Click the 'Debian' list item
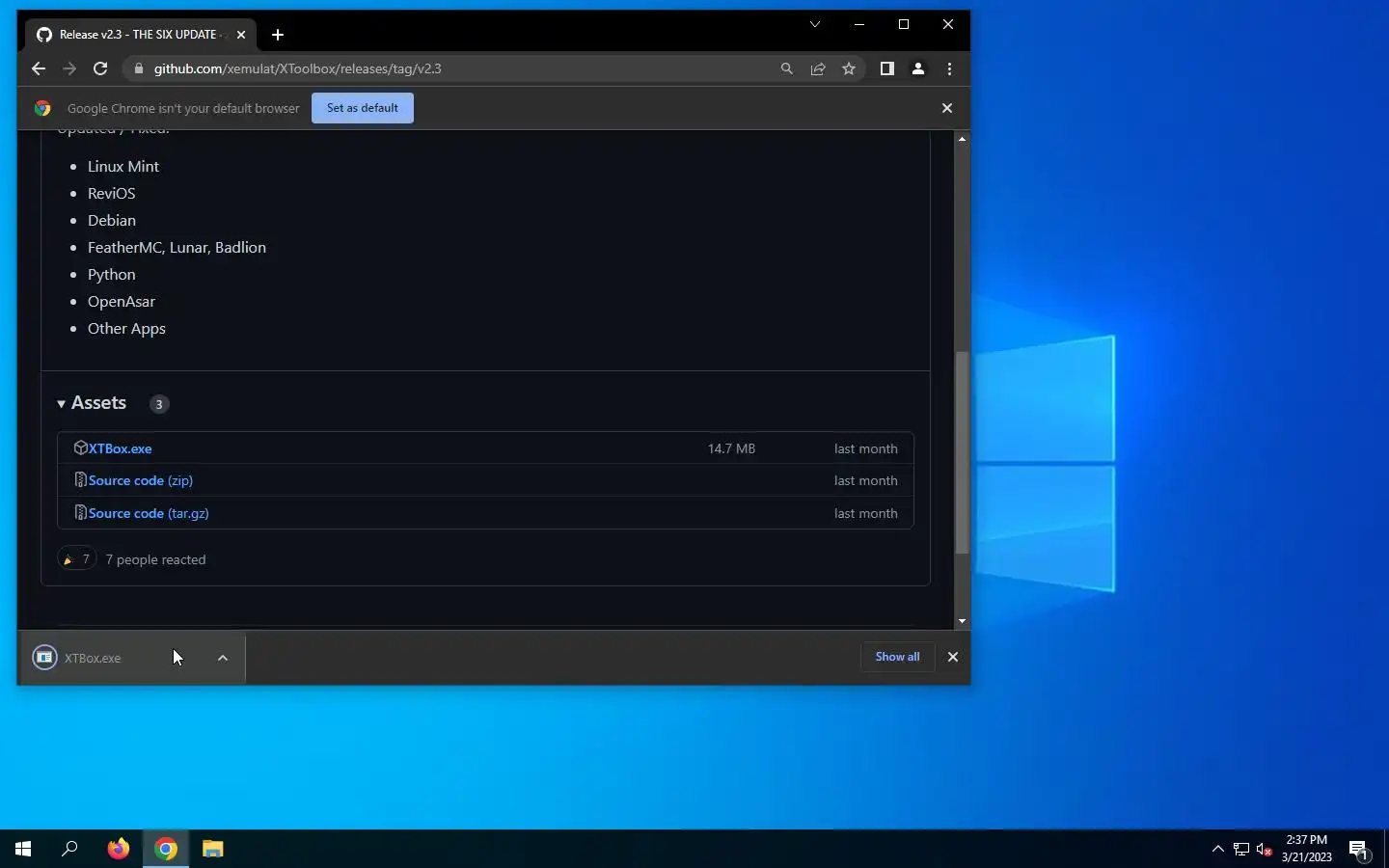 click(112, 221)
